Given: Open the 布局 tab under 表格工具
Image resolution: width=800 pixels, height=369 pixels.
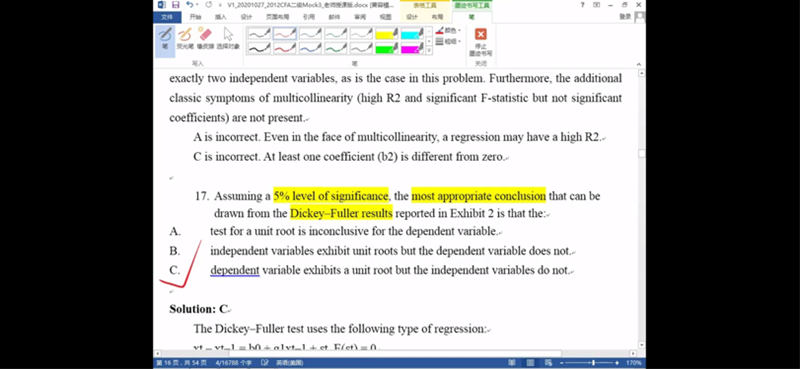Looking at the screenshot, I should point(437,17).
